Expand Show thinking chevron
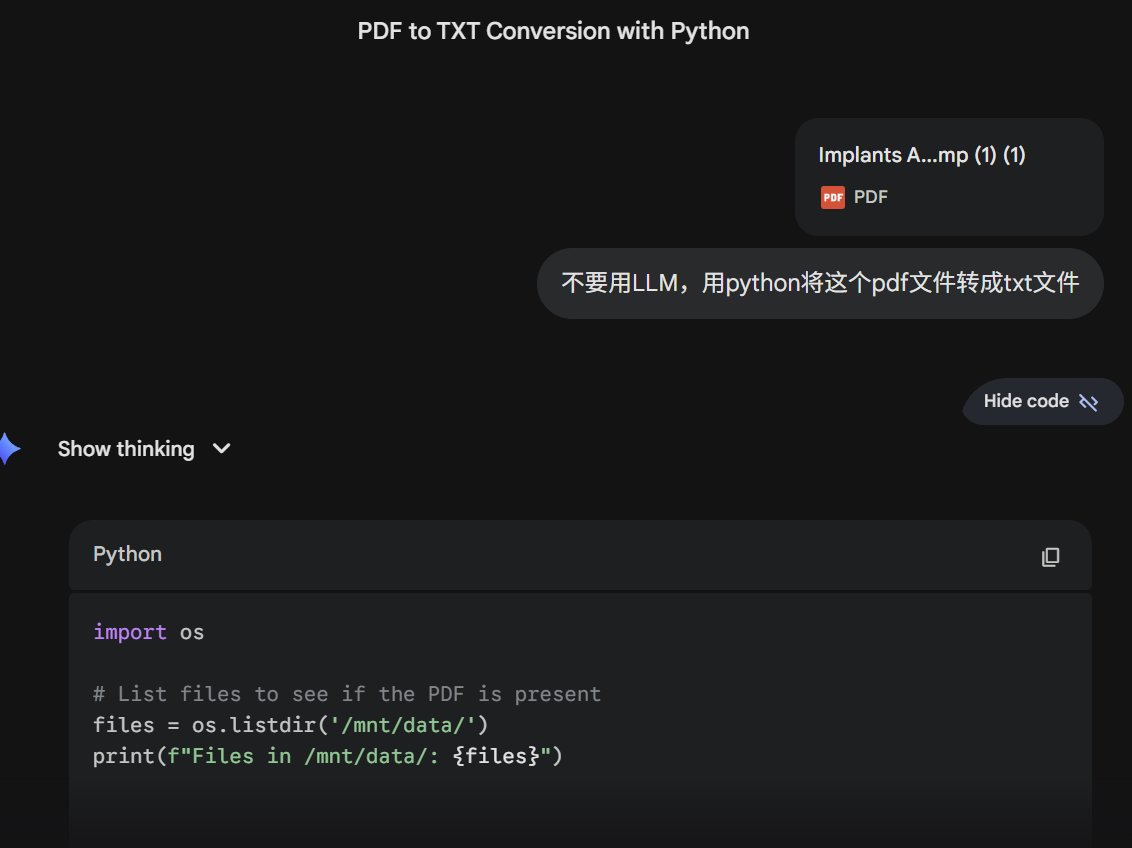The image size is (1132, 848). 222,449
